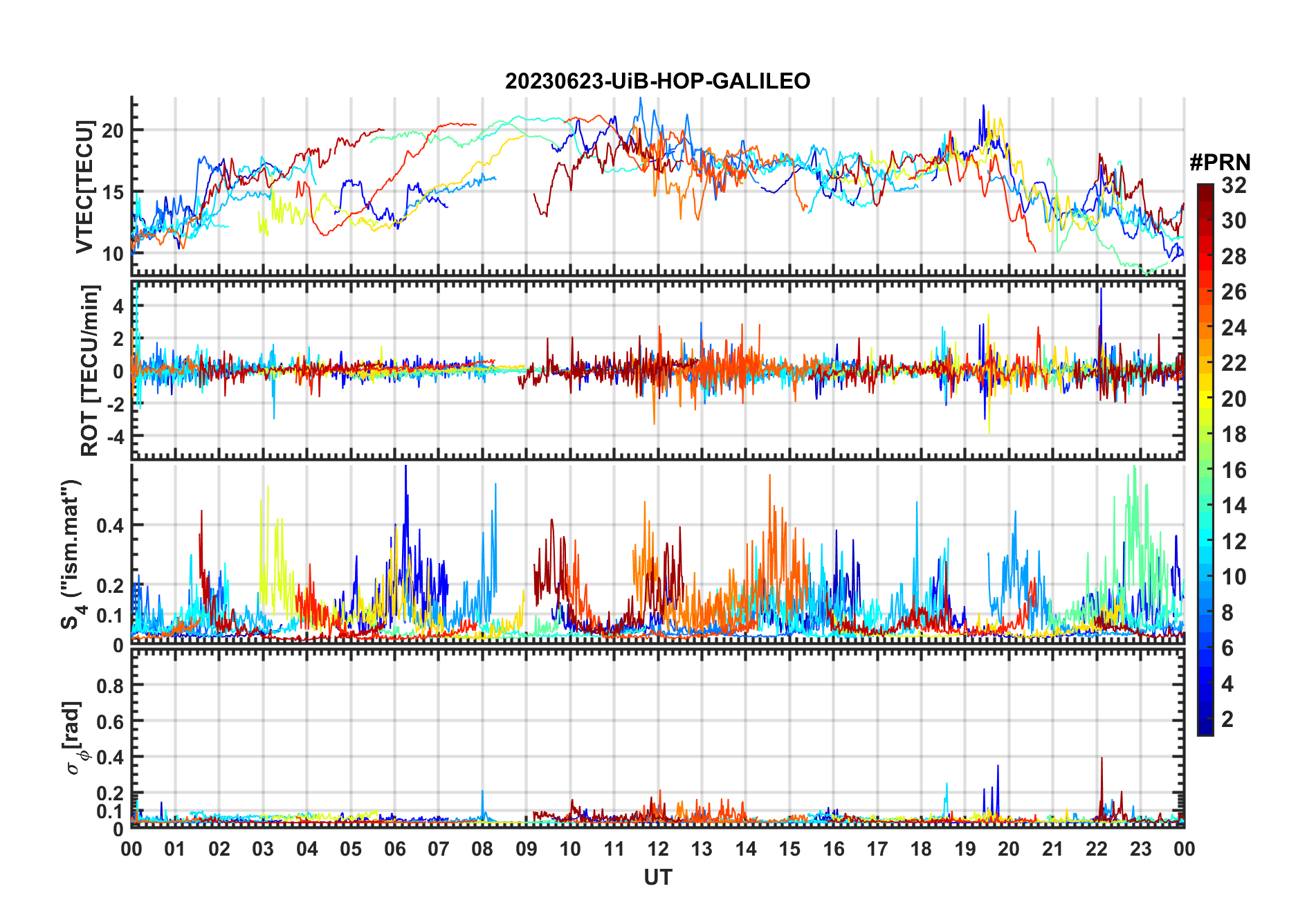Screen dimensions: 1316x920
Task: Select hour 22 on the UT axis
Action: pos(1097,849)
